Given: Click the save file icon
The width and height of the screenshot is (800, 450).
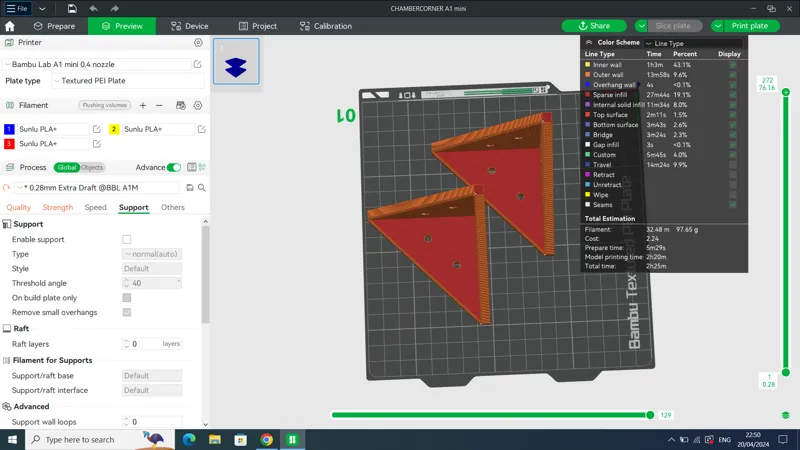Looking at the screenshot, I should [x=72, y=9].
